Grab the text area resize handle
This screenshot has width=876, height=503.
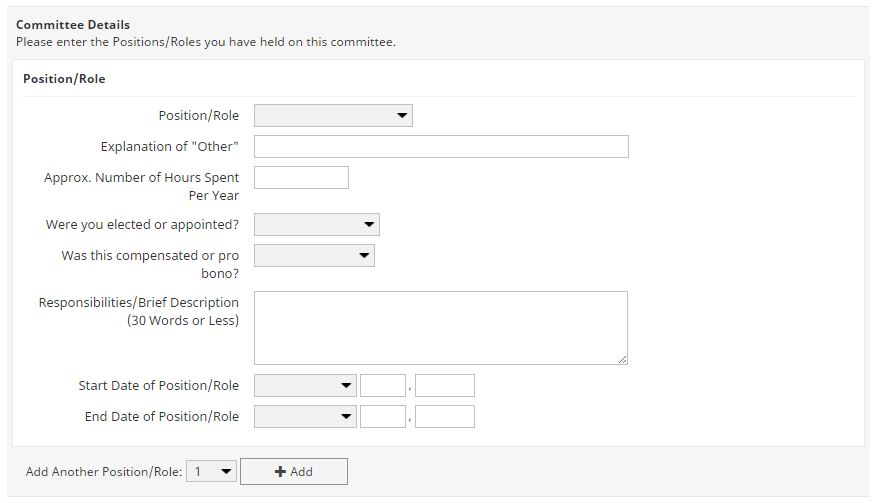click(622, 359)
